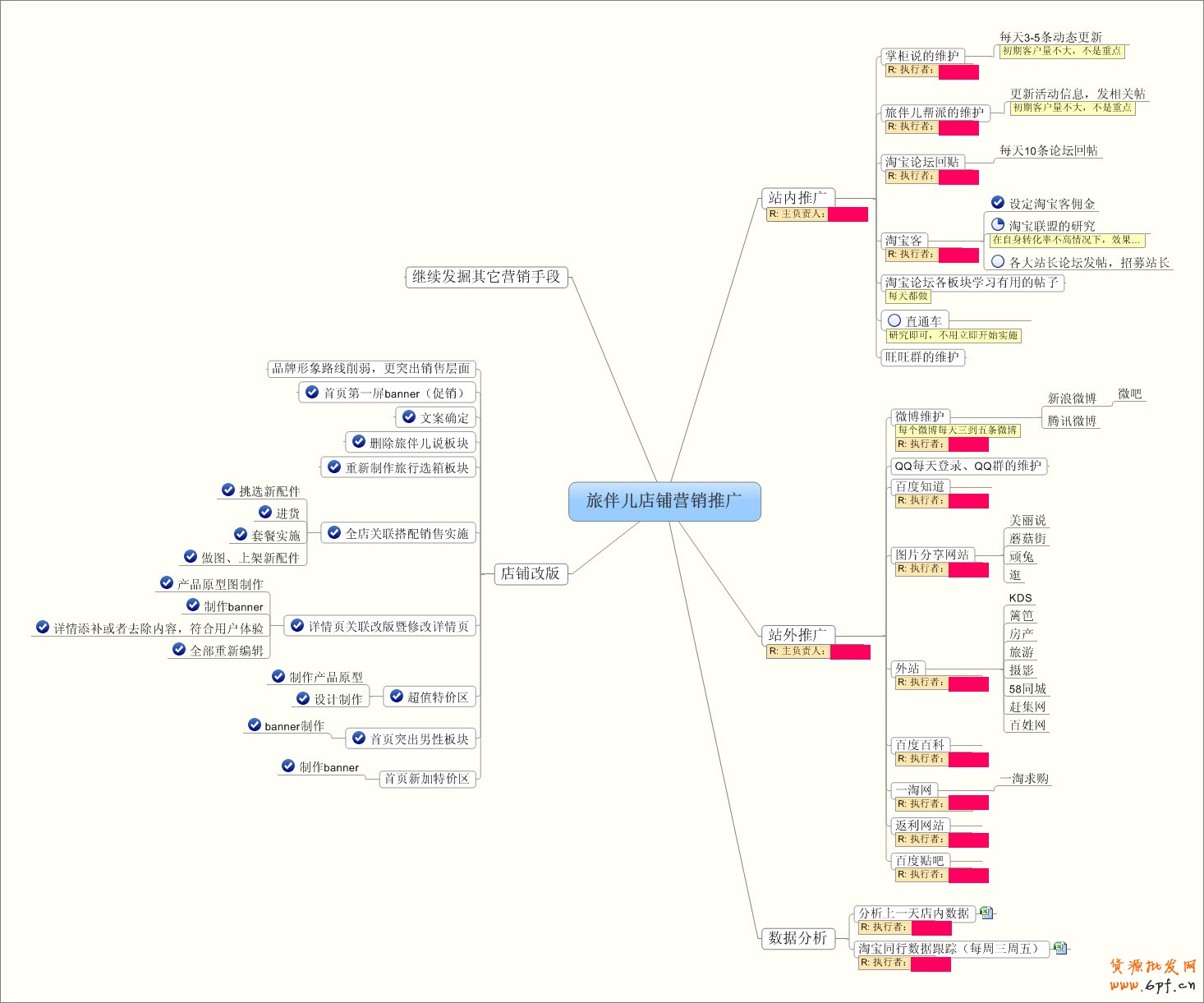1204x1003 pixels.
Task: Select the 旺旺群的维护 subtopic
Action: [x=922, y=357]
